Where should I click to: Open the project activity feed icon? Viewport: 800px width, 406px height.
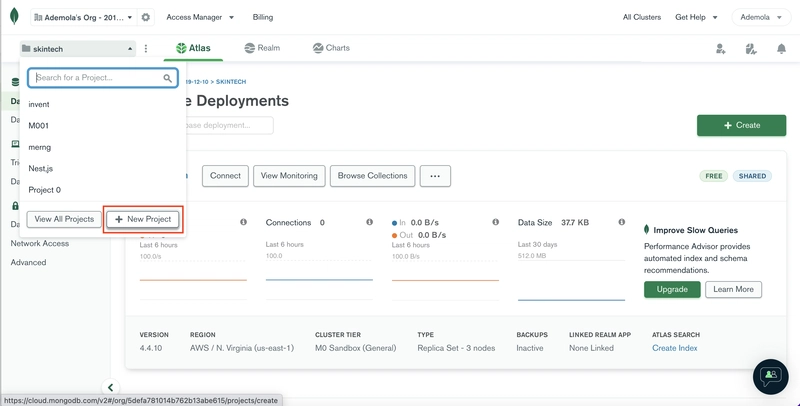751,48
